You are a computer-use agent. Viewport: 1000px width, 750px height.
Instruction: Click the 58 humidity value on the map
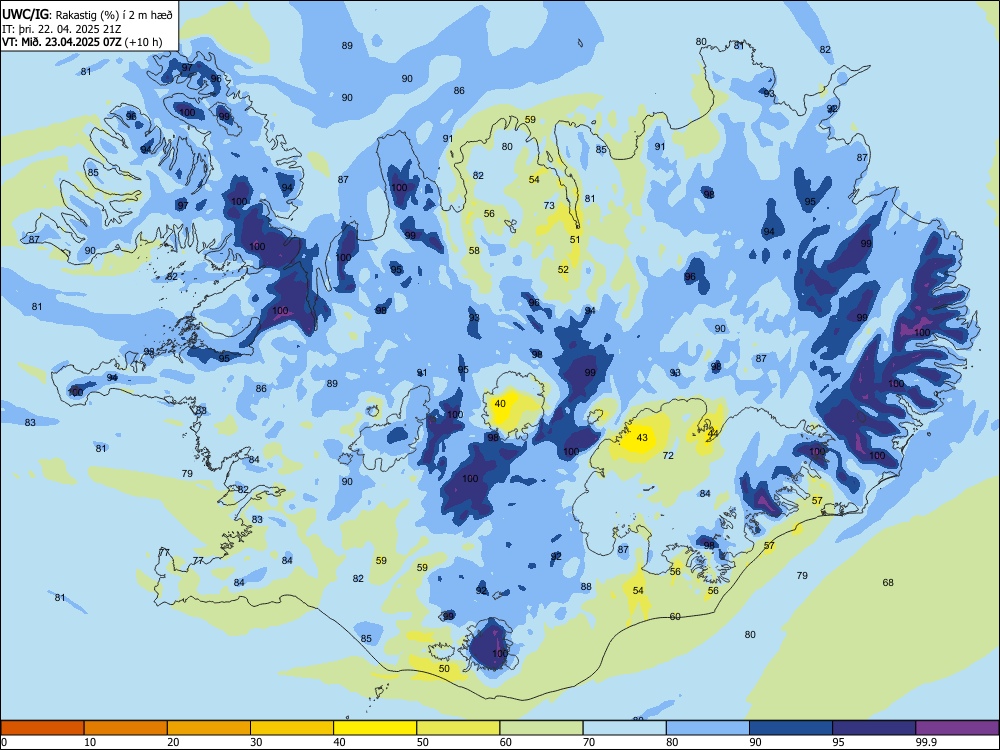point(474,251)
